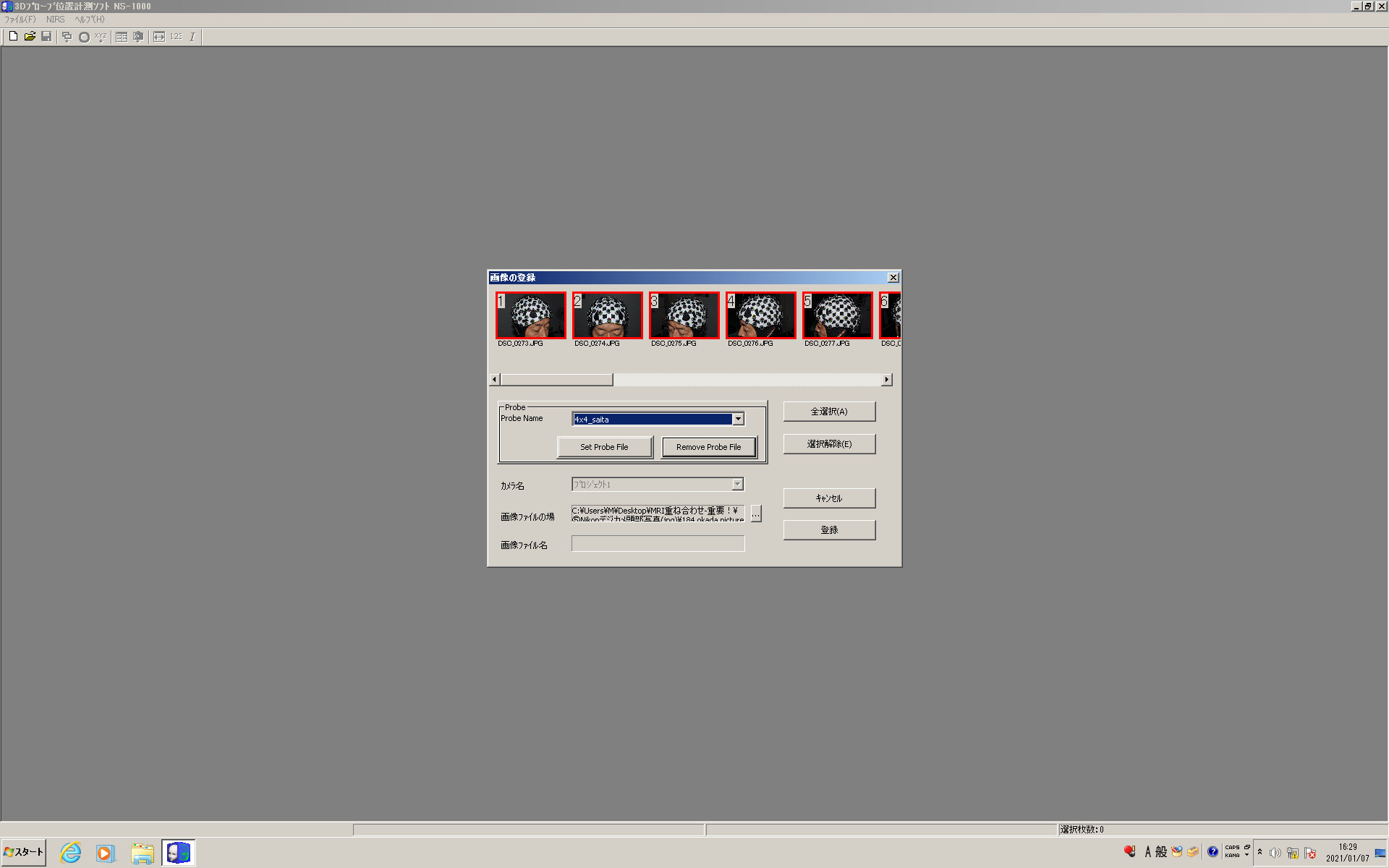Click the thumbnail scrollbar right arrow

[x=887, y=380]
